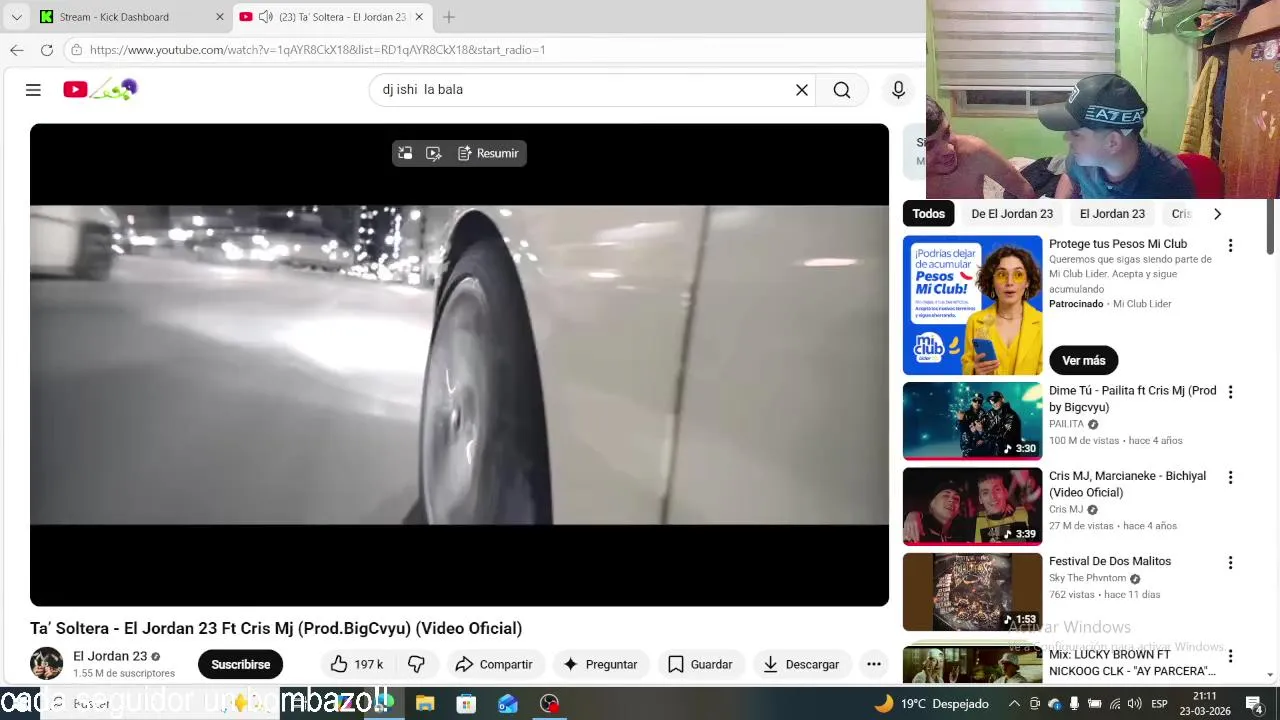Clear the search box text

pyautogui.click(x=802, y=90)
